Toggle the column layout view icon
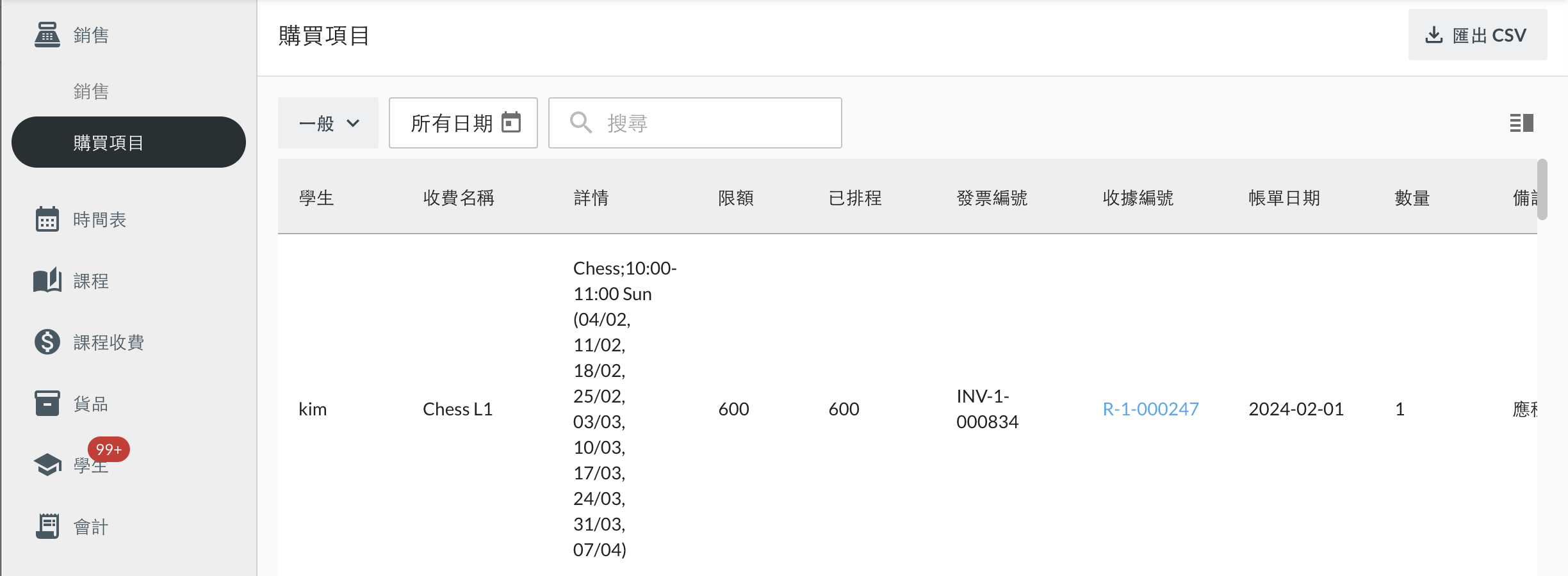Viewport: 1568px width, 576px height. tap(1521, 123)
